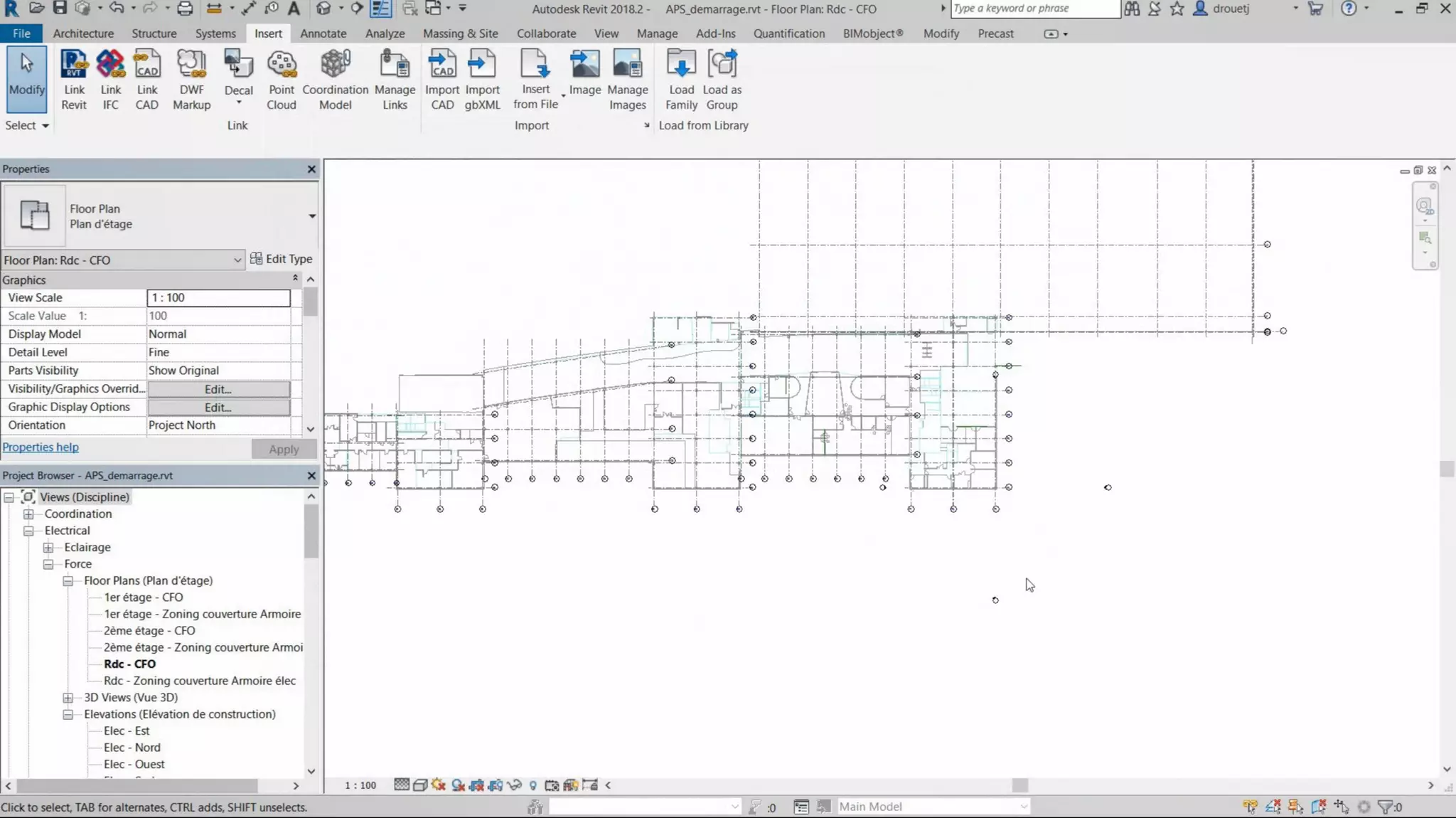Click the Text tool in quick access toolbar
This screenshot has height=818, width=1456.
point(294,9)
